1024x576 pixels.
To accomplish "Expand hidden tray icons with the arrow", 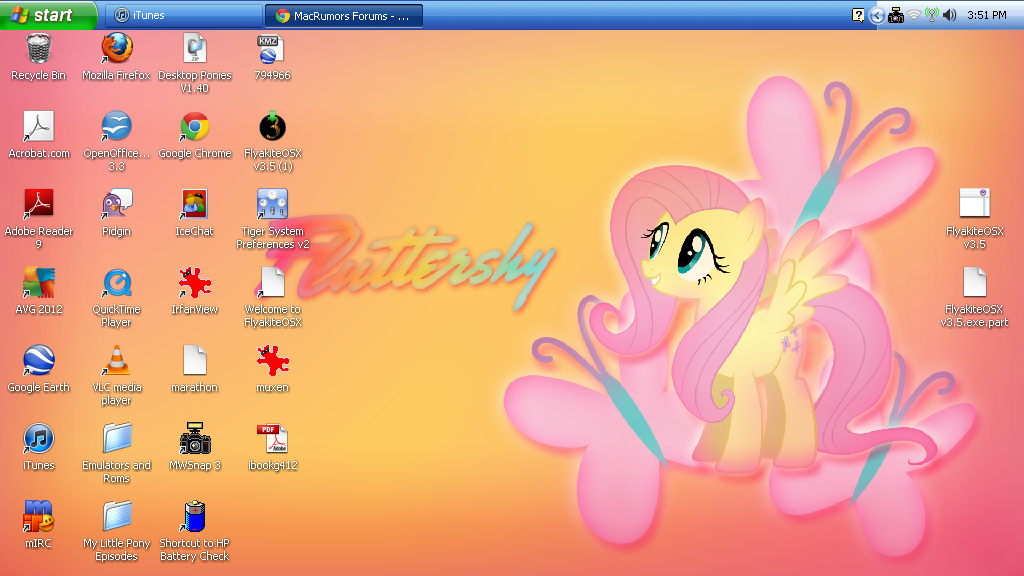I will point(877,15).
